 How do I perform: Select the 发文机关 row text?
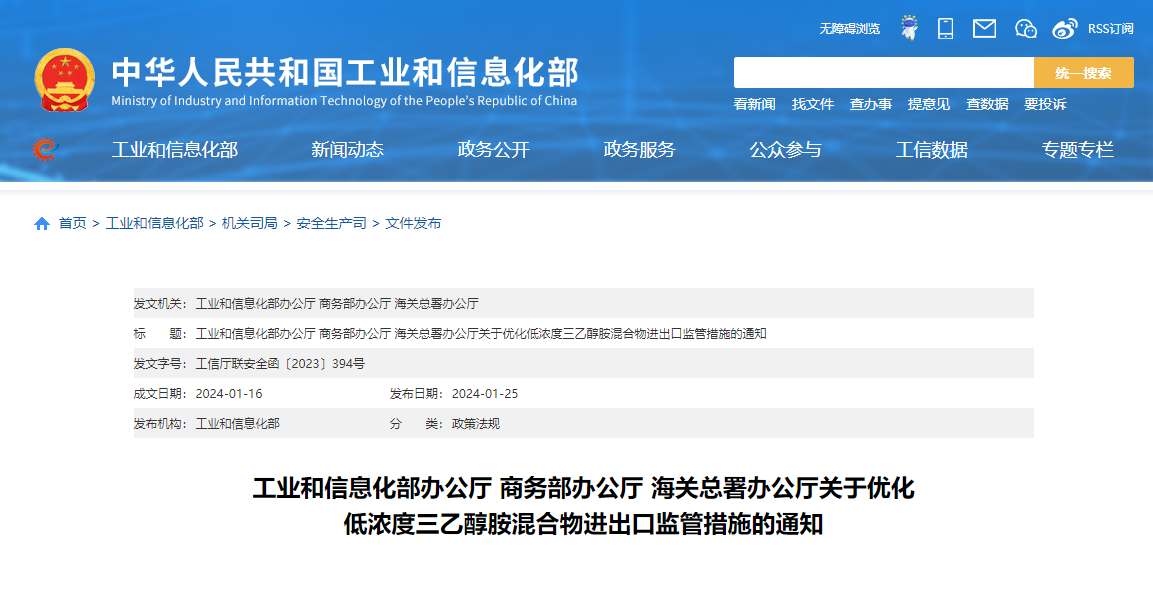(337, 304)
